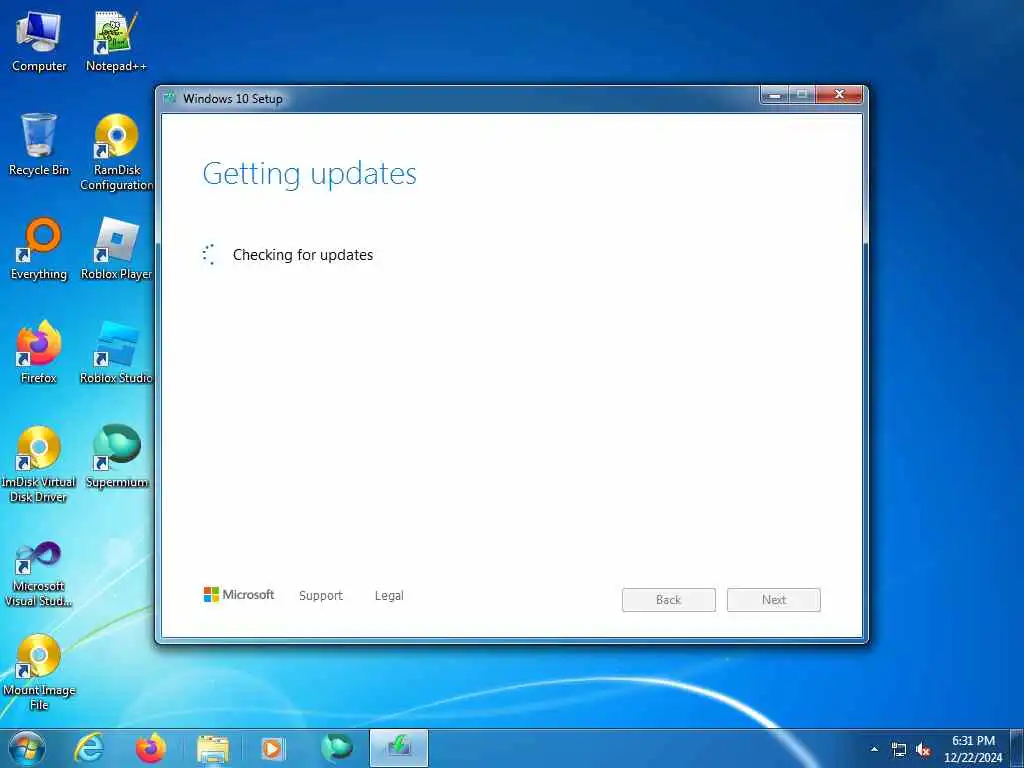Select the Windows 10 Setup taskbar button
This screenshot has height=768, width=1024.
[x=398, y=748]
